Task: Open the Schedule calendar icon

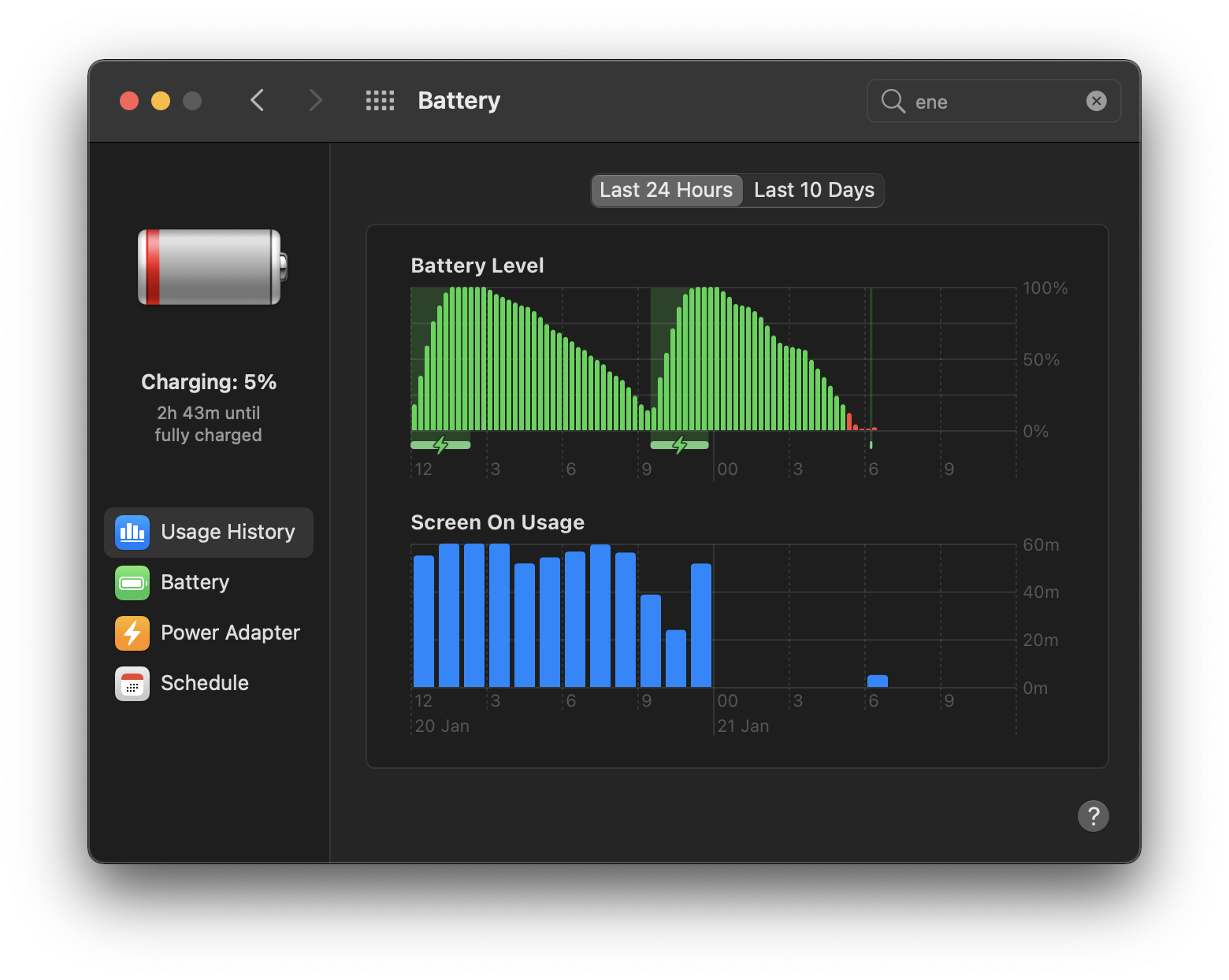Action: 132,684
